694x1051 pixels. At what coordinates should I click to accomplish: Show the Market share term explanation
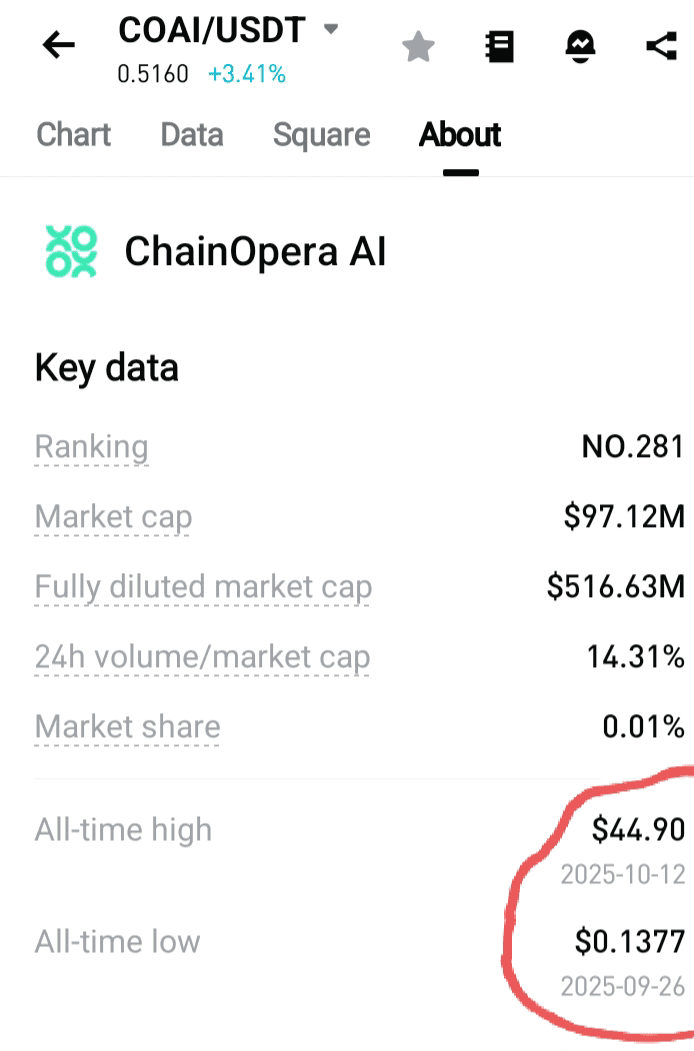click(x=127, y=727)
